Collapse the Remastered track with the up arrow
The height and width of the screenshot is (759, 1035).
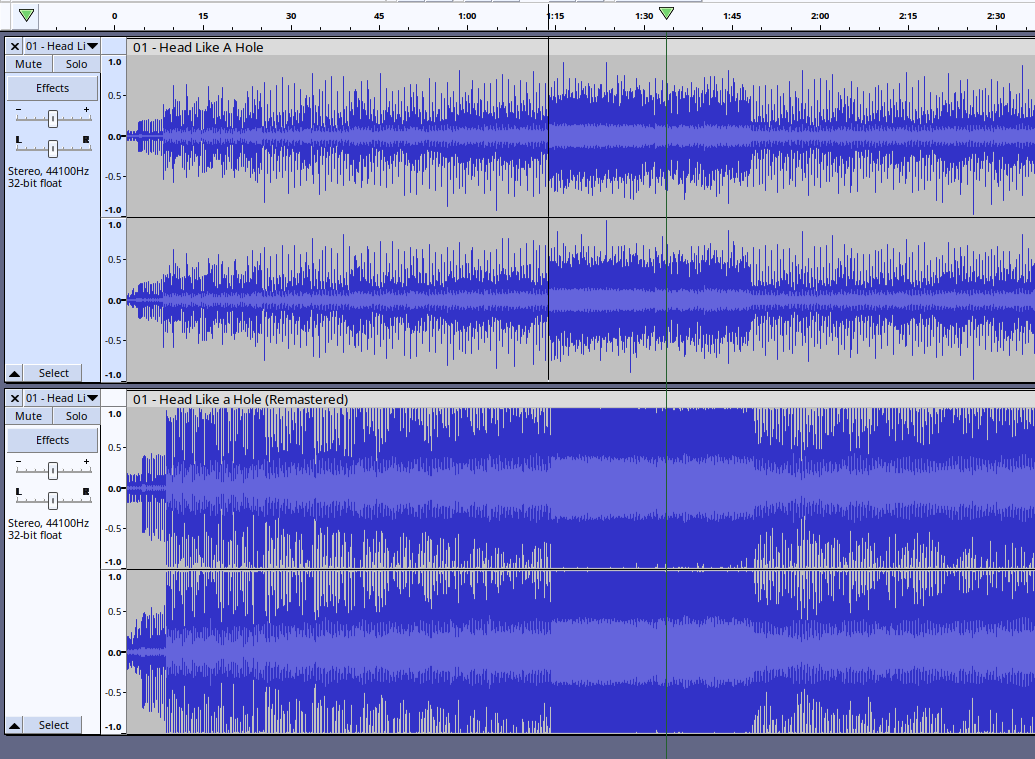[x=15, y=725]
